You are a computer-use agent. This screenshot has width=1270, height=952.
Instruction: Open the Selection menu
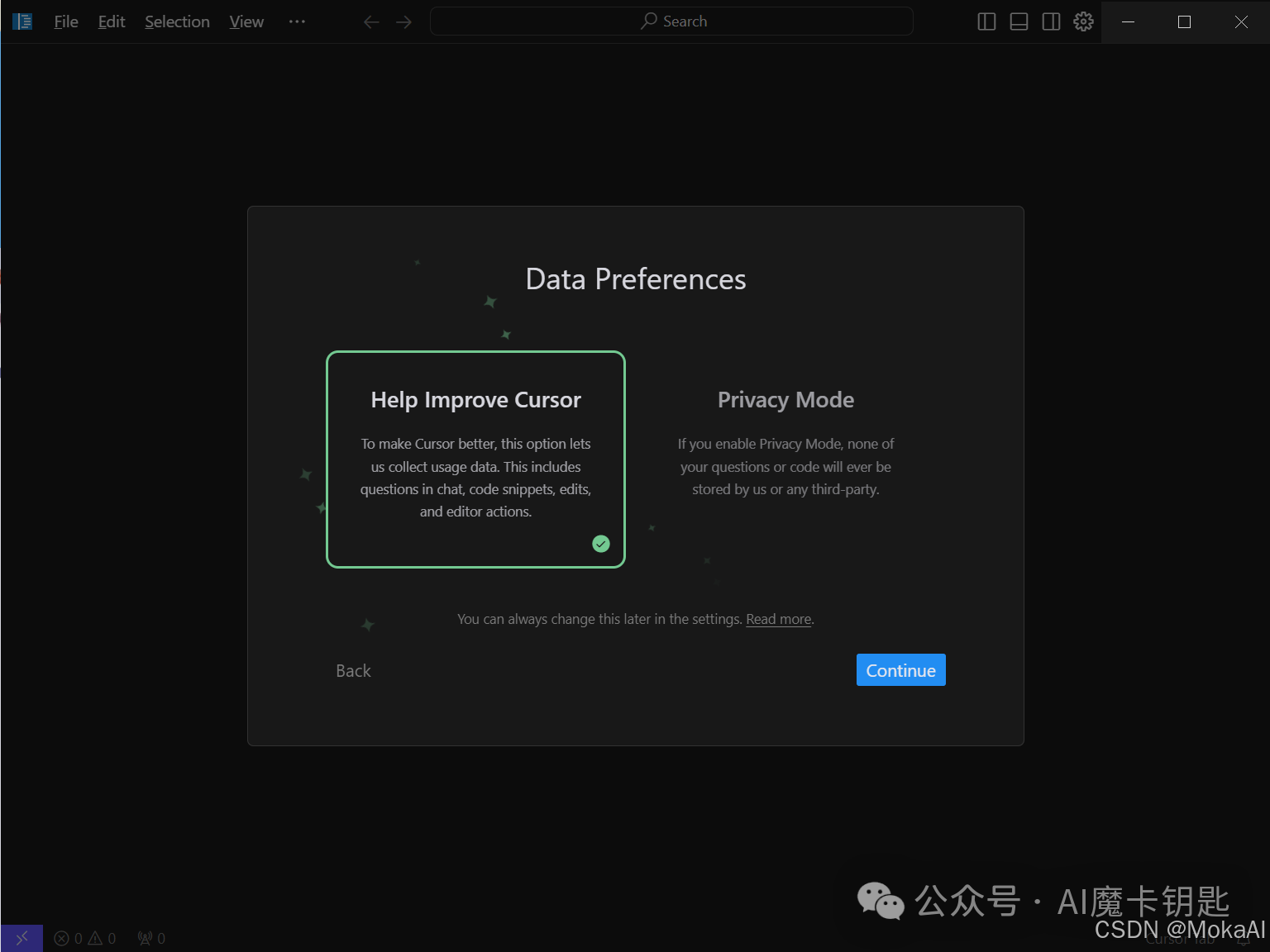click(177, 21)
